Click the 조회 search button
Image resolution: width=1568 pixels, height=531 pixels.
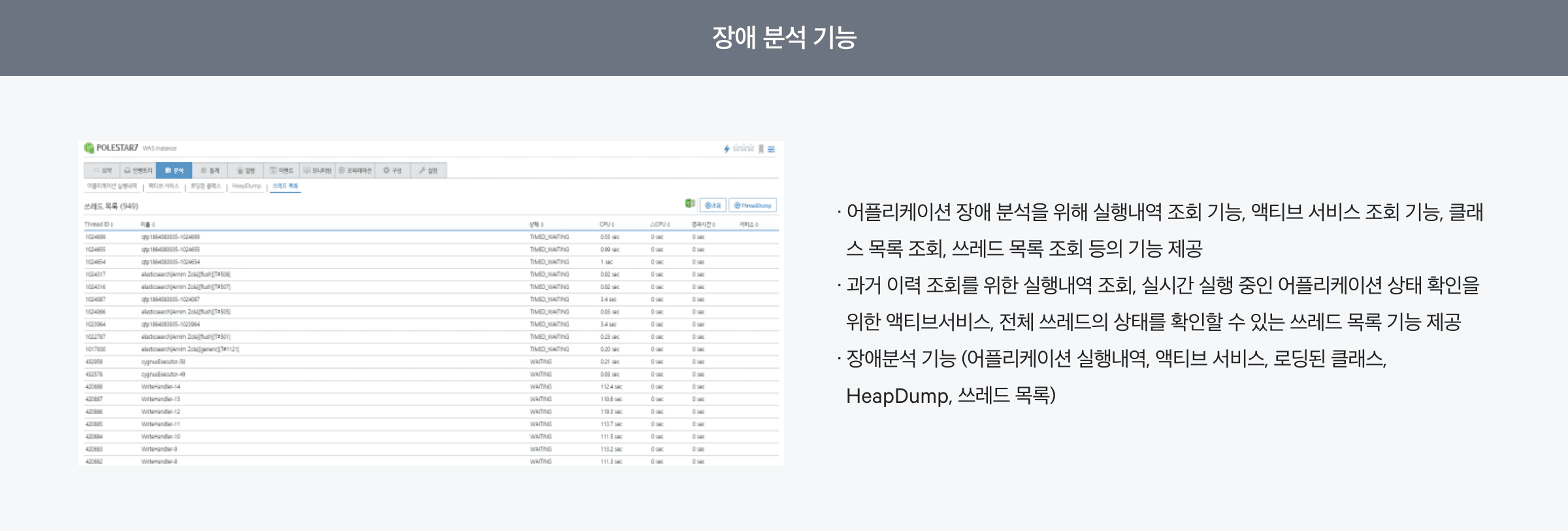713,205
